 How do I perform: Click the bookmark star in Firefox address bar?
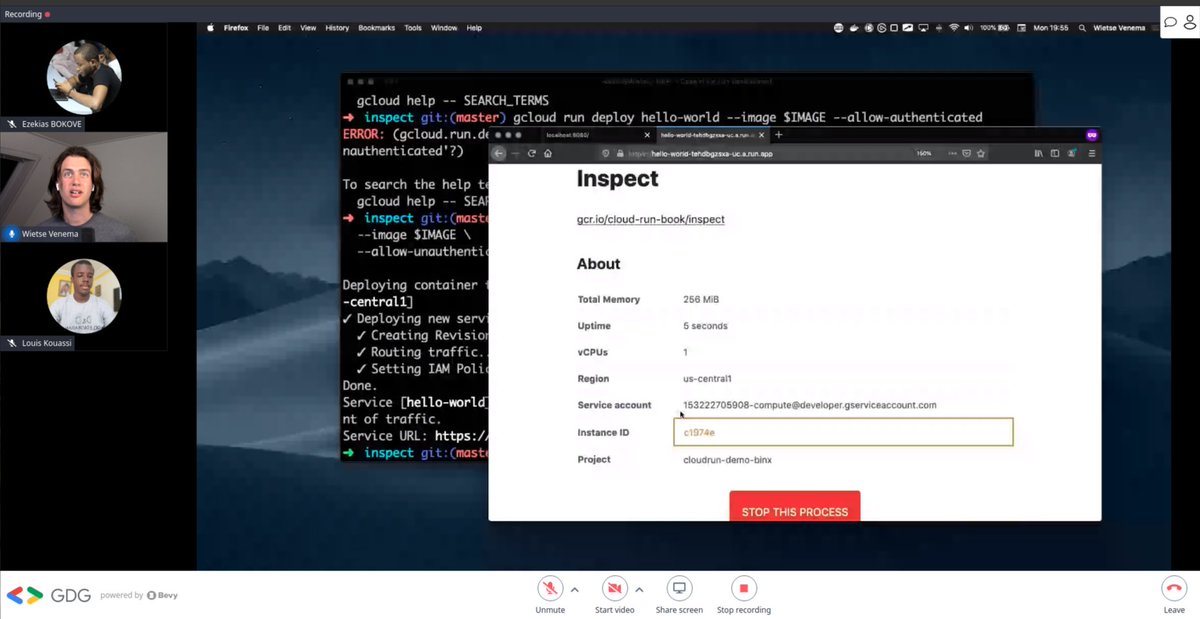tap(981, 153)
